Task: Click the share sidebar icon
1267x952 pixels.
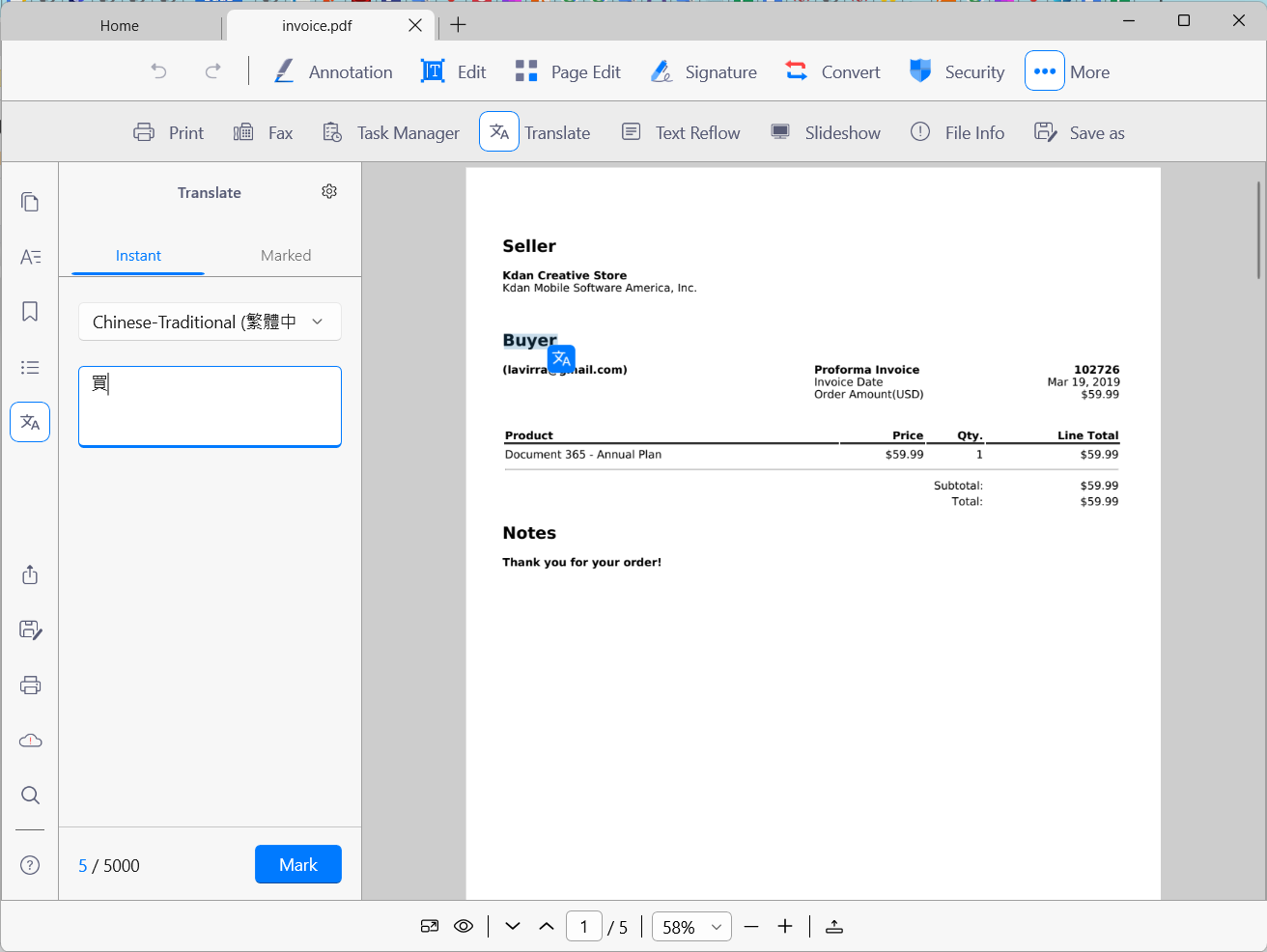Action: click(x=30, y=574)
